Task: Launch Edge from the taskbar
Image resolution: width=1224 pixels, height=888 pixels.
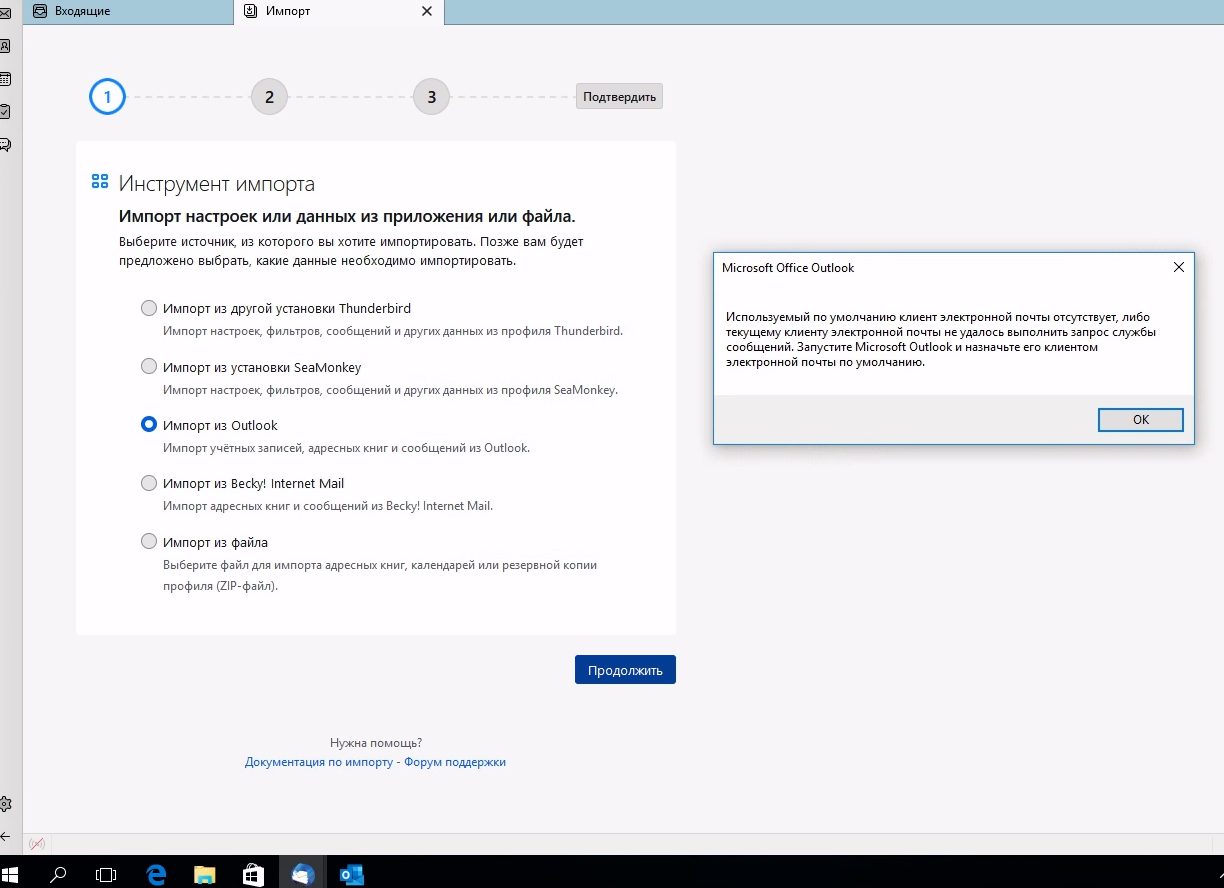Action: 156,875
